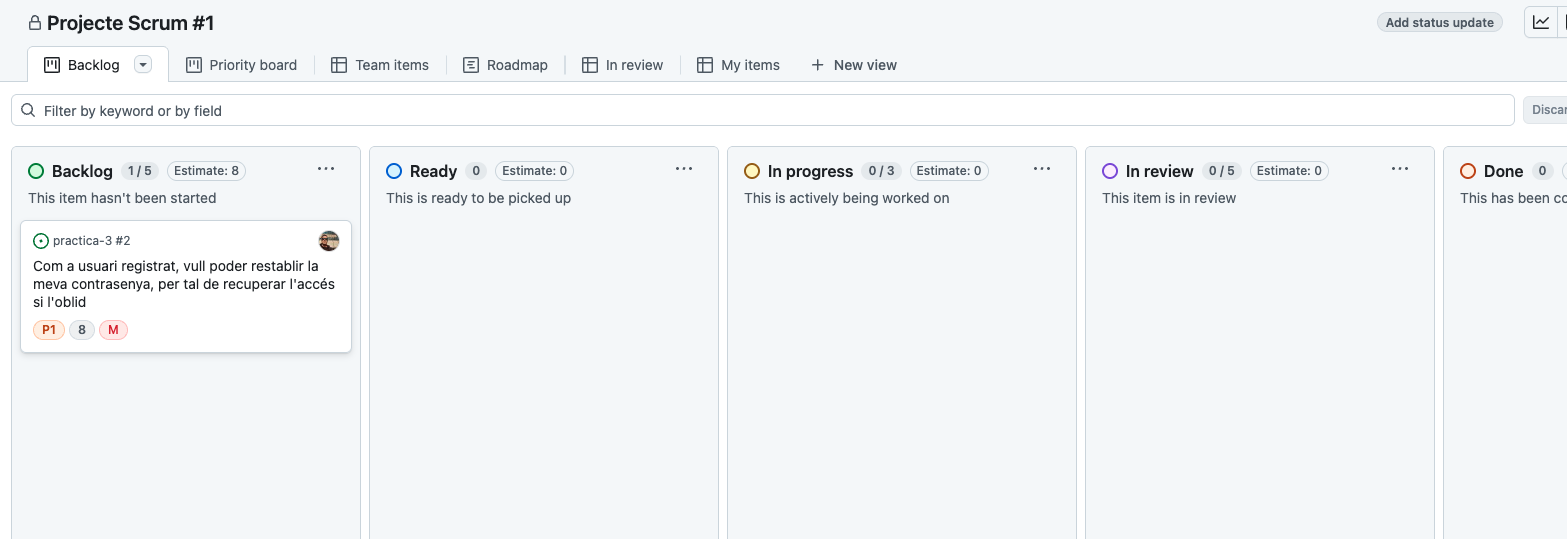Click the P1 priority label on card

(x=49, y=330)
